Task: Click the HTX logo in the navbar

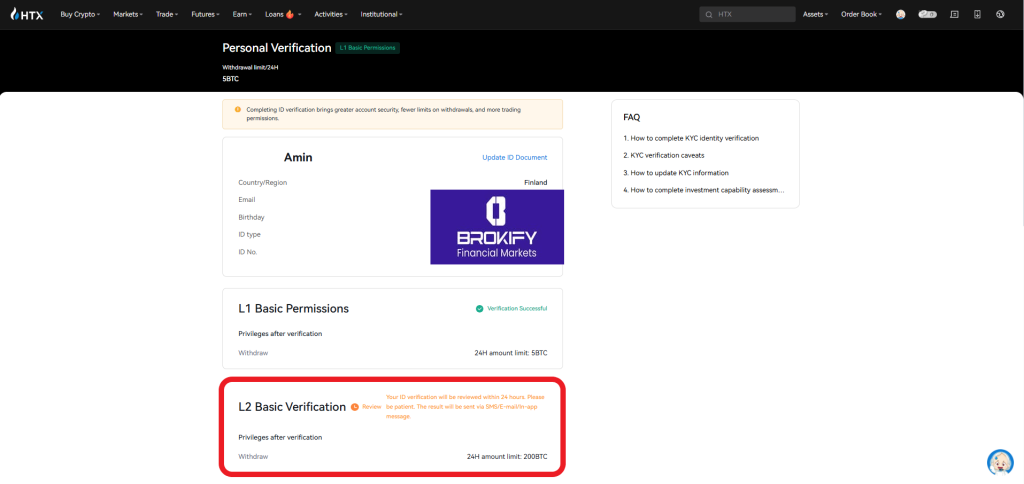Action: (28, 14)
